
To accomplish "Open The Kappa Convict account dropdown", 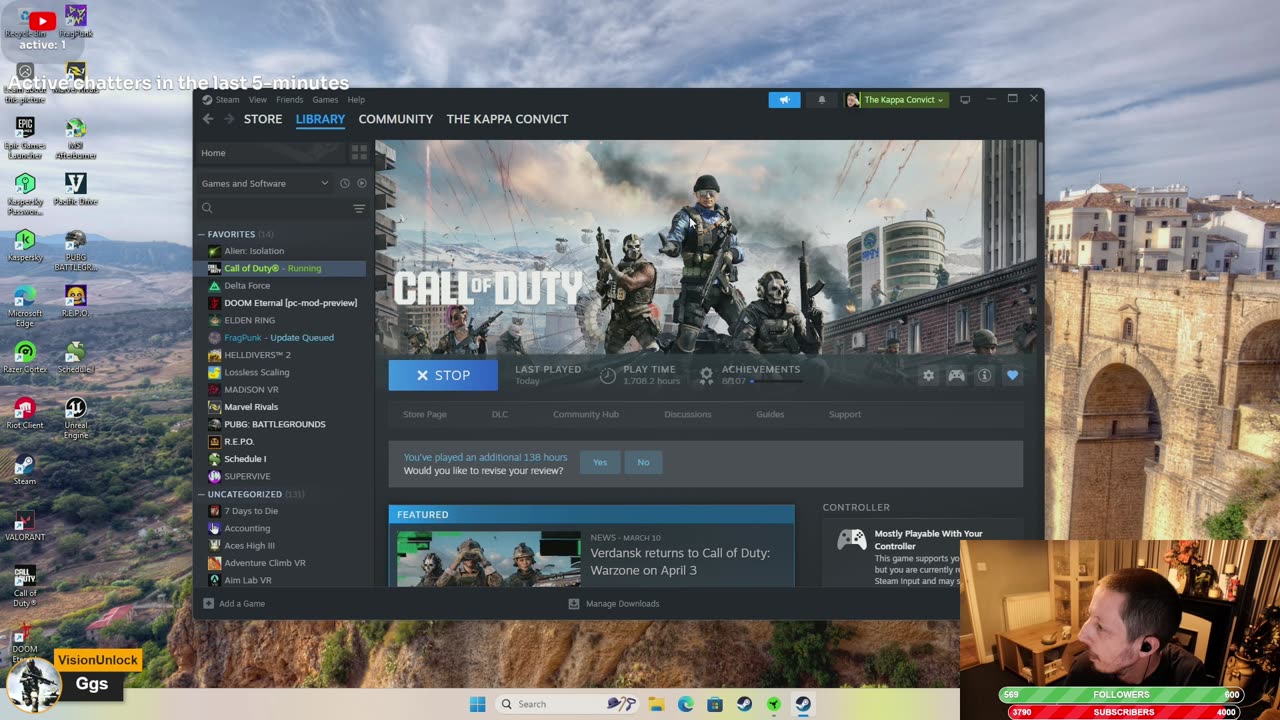I will point(896,100).
